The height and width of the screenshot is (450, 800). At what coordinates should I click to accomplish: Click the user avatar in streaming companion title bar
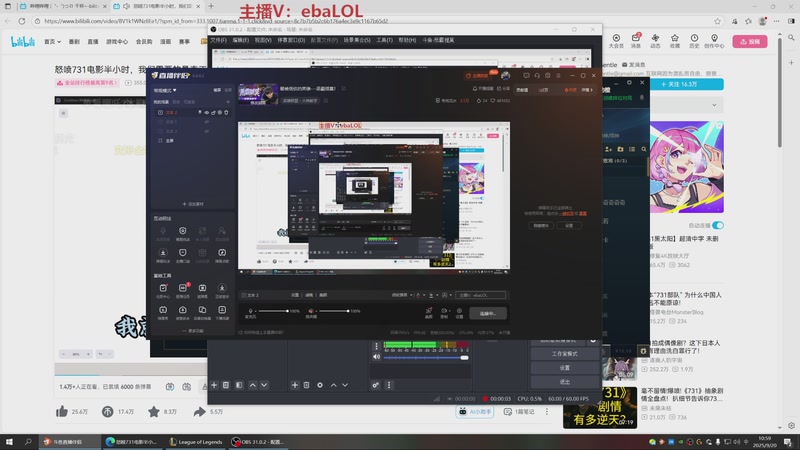tap(506, 76)
